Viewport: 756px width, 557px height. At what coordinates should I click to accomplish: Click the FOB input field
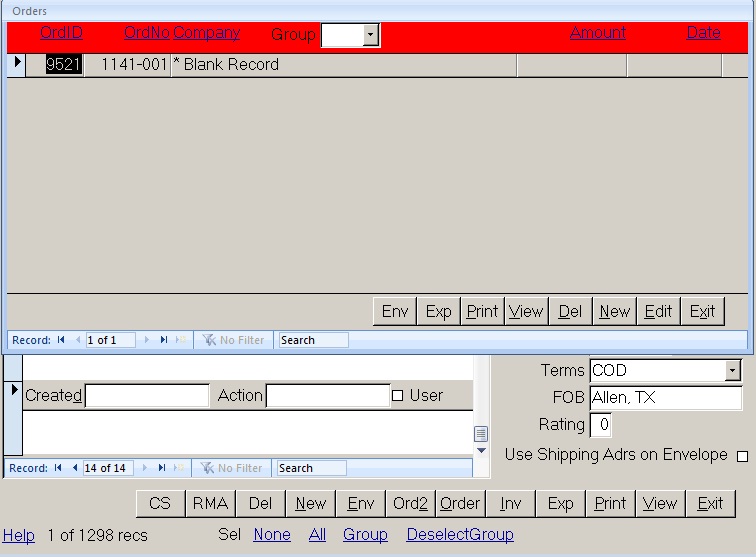pyautogui.click(x=665, y=398)
